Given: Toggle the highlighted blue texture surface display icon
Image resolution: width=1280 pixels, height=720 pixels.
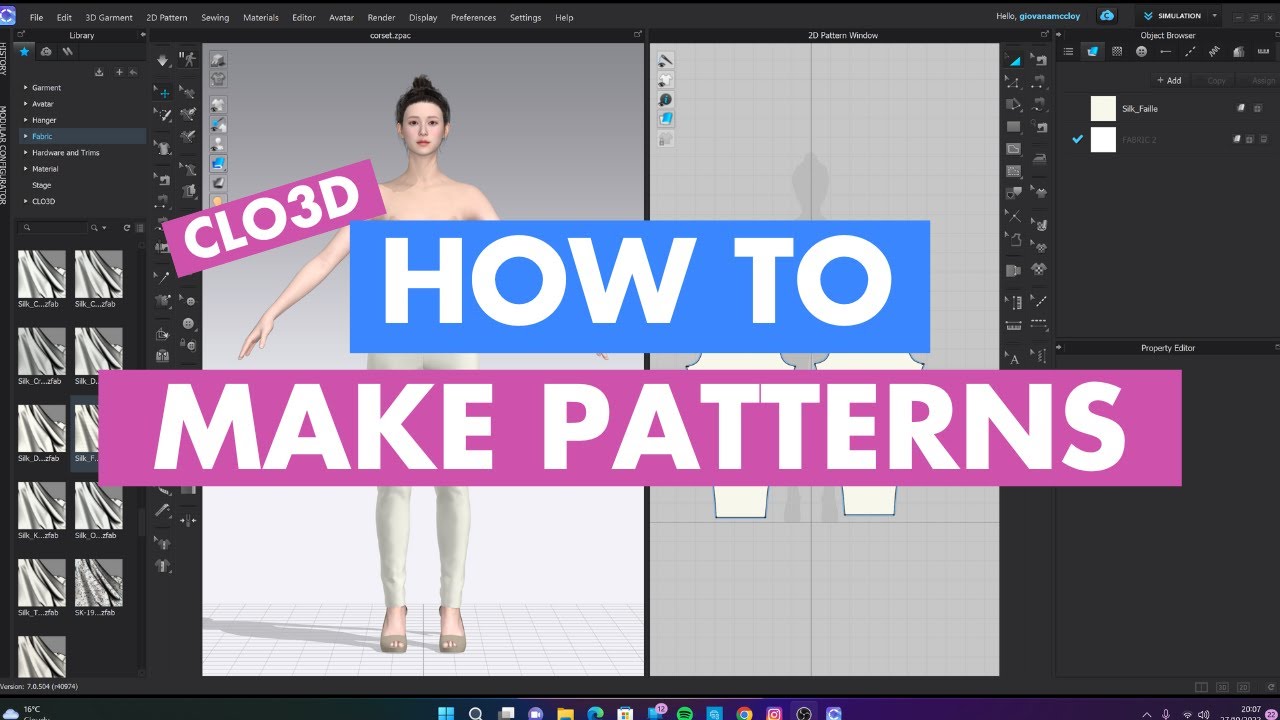Looking at the screenshot, I should 217,162.
